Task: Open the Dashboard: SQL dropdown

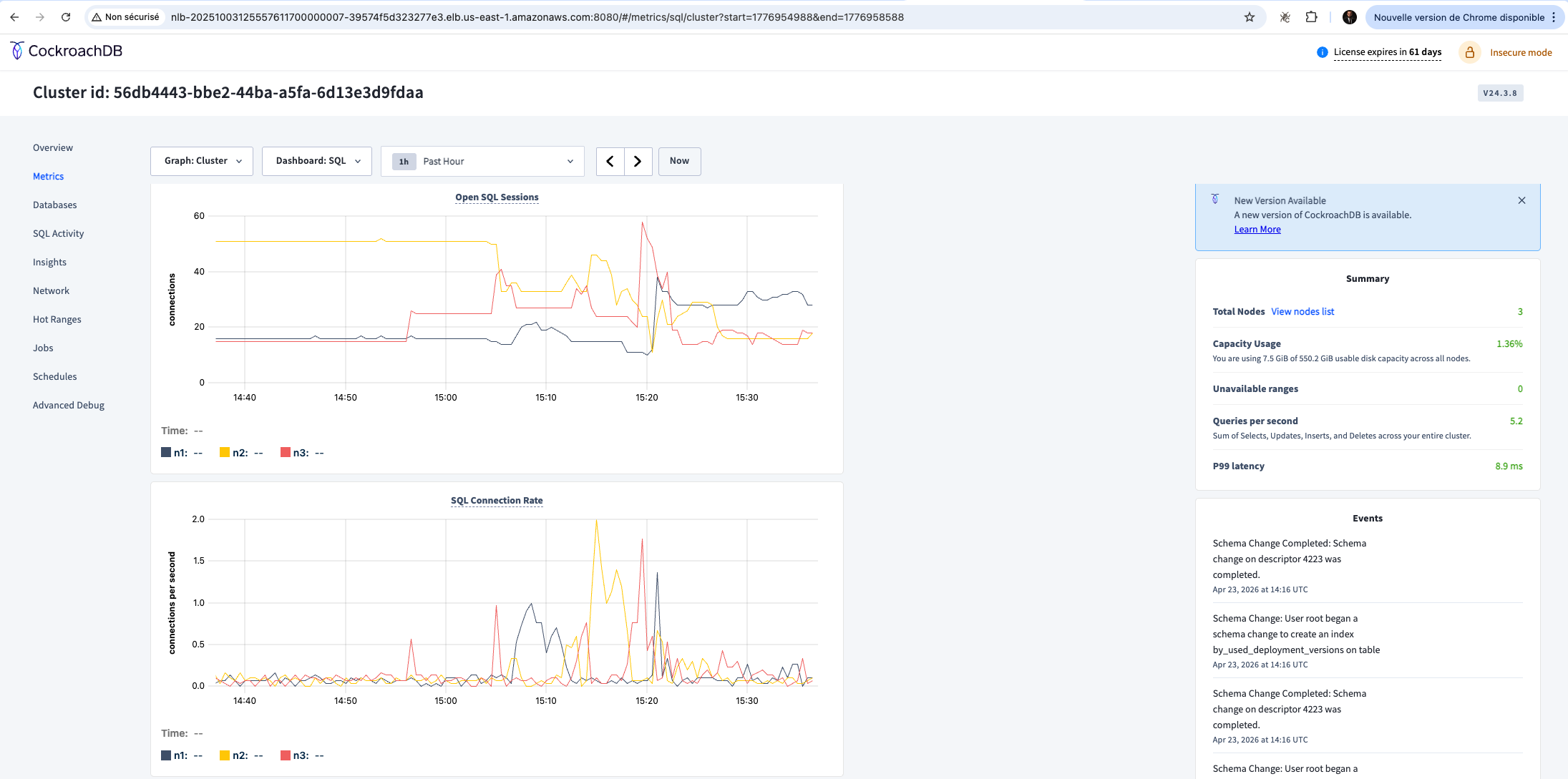Action: (316, 161)
